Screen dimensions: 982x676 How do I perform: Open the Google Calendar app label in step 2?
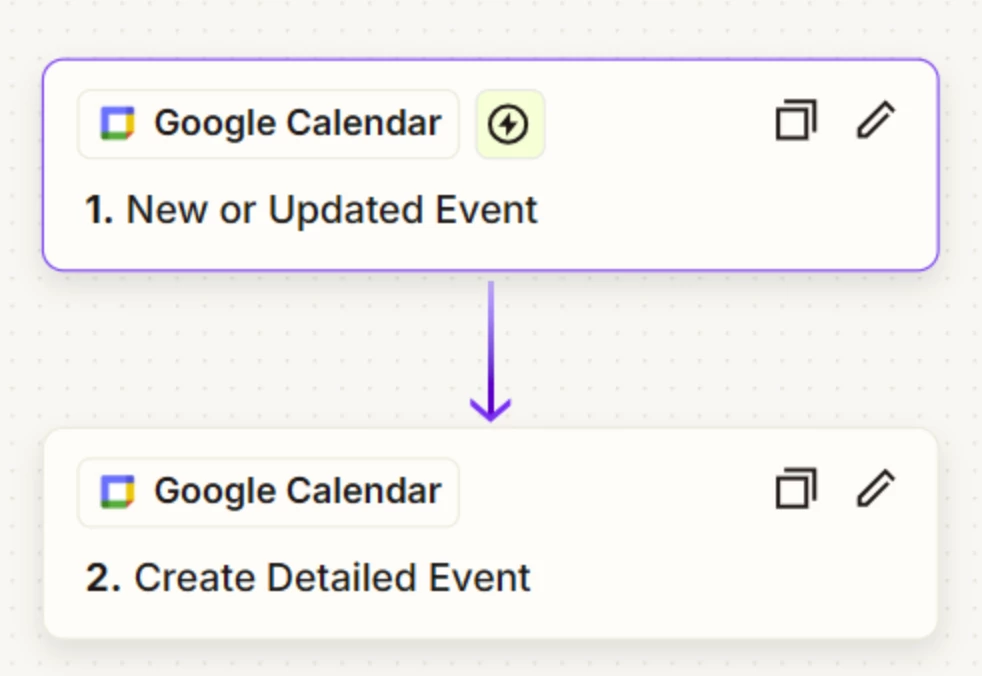coord(268,492)
